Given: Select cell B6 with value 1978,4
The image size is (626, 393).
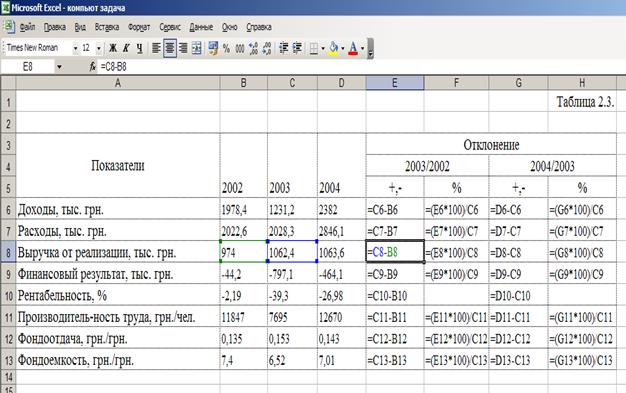Looking at the screenshot, I should point(244,210).
